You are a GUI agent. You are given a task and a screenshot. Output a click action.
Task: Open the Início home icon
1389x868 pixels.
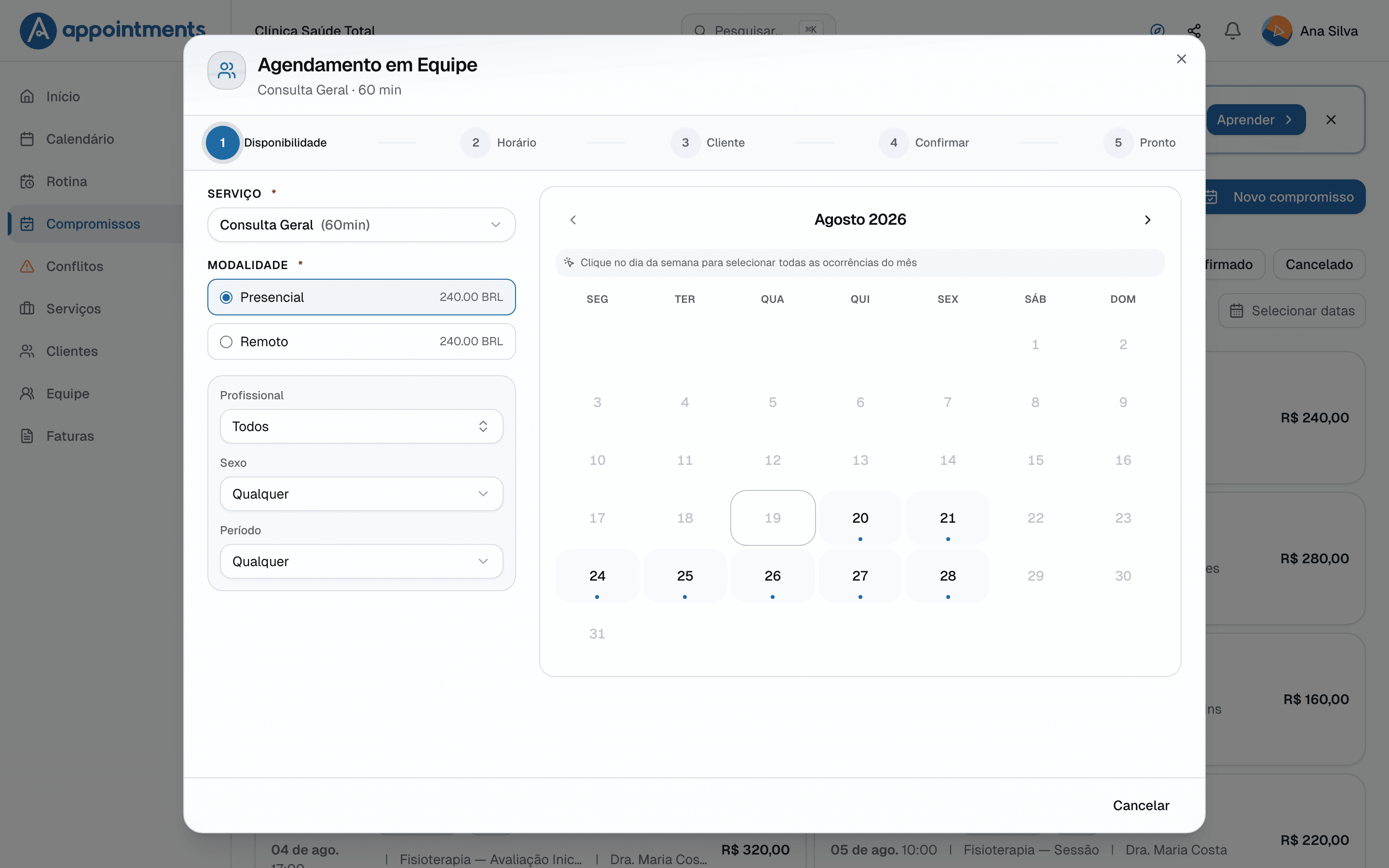point(27,96)
